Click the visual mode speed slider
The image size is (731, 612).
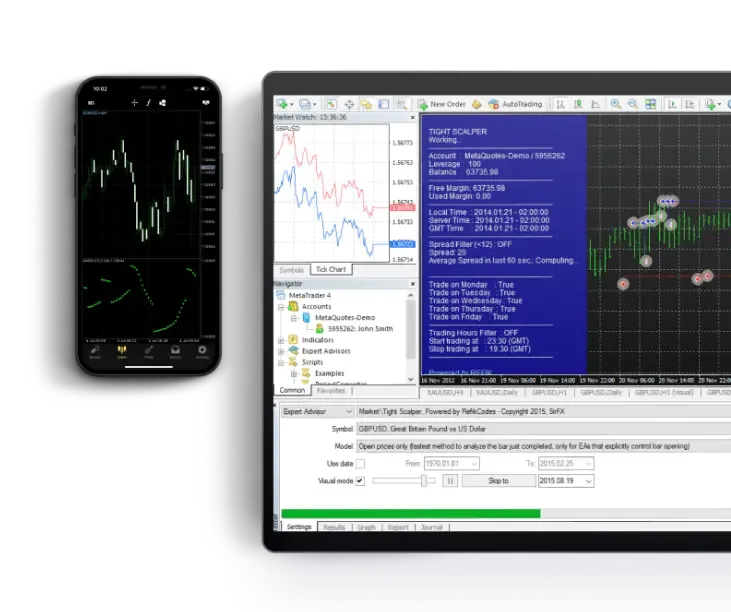400,481
